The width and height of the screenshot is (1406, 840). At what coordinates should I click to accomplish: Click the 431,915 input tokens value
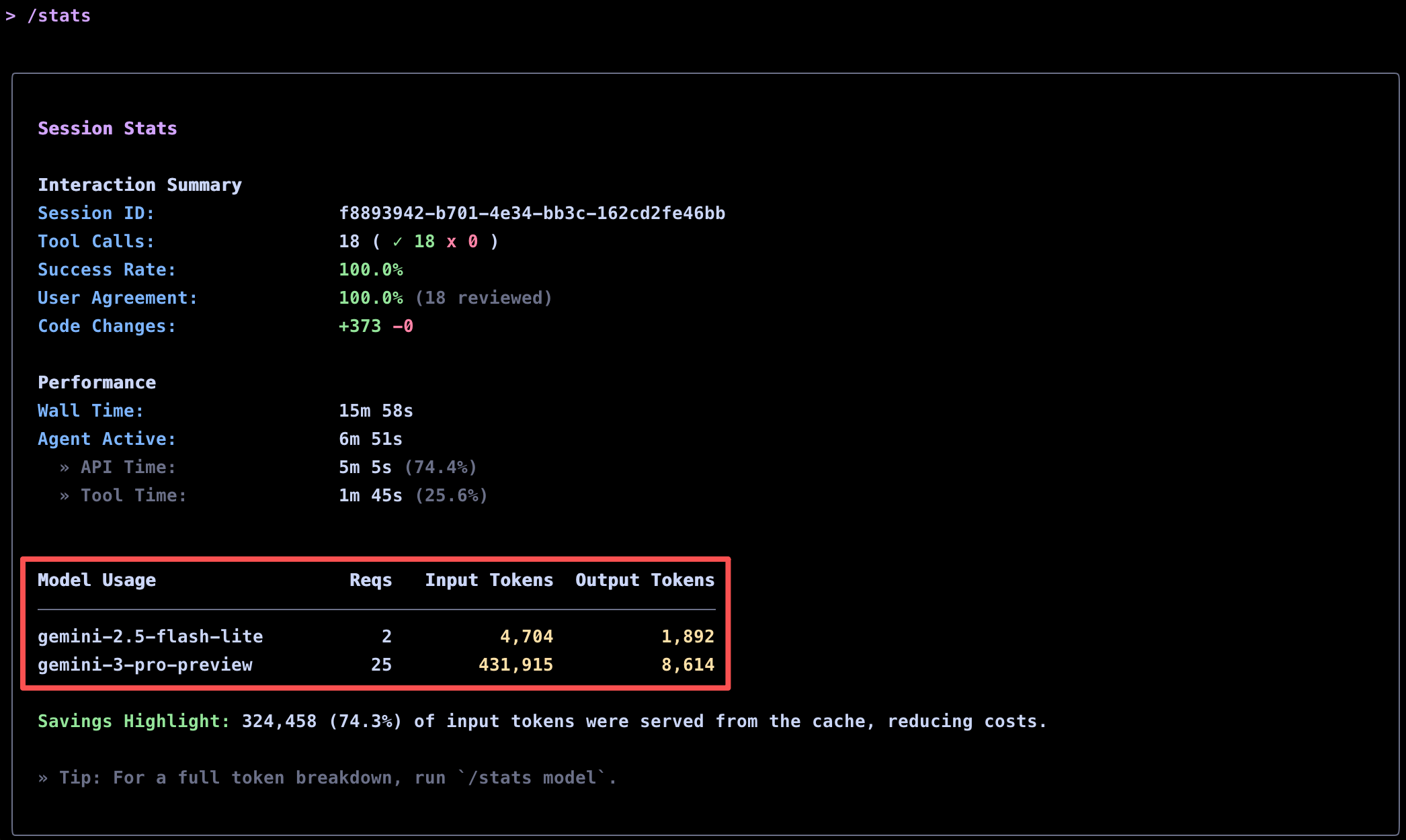click(x=515, y=665)
